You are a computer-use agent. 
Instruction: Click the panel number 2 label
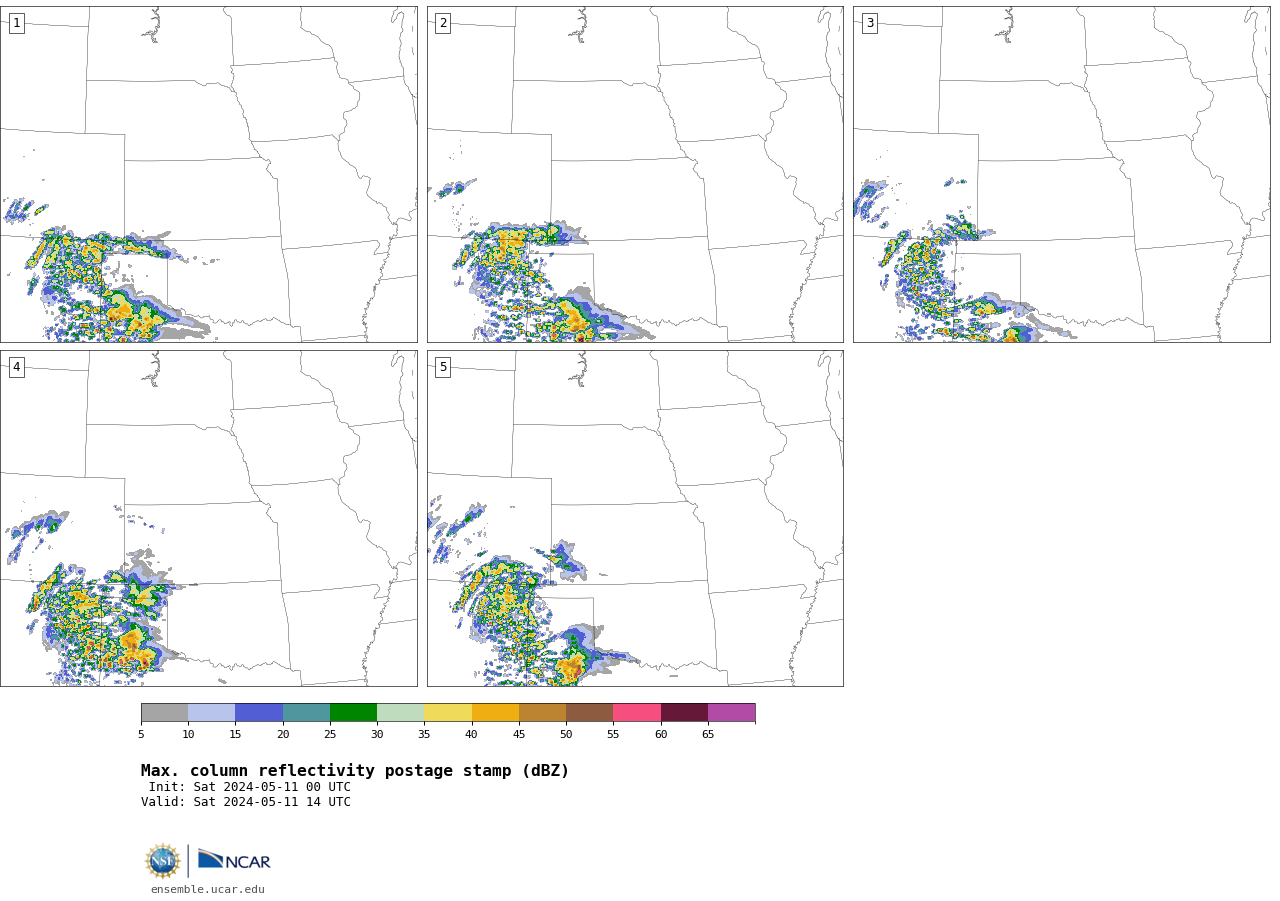443,23
